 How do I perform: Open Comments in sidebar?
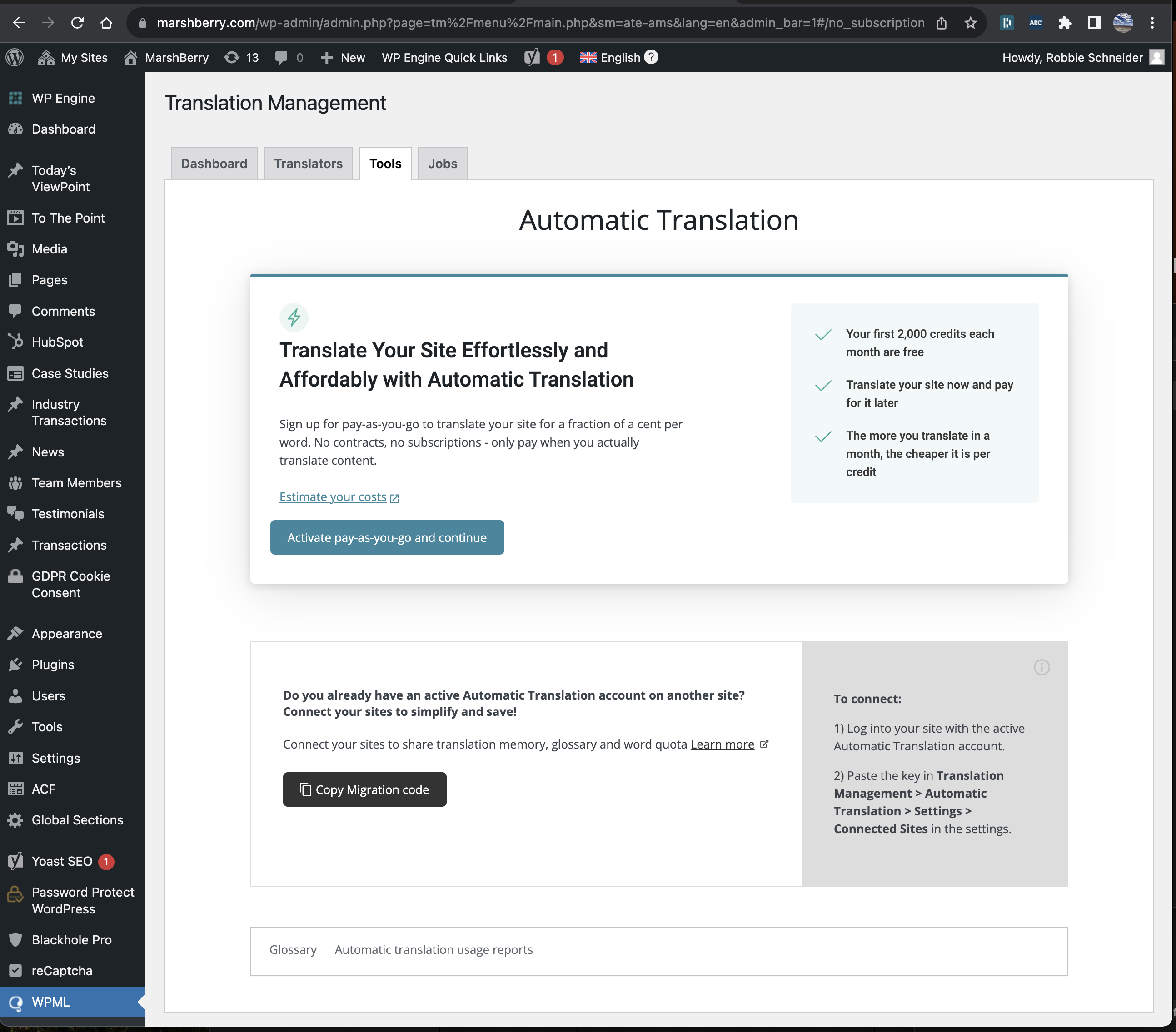tap(72, 311)
